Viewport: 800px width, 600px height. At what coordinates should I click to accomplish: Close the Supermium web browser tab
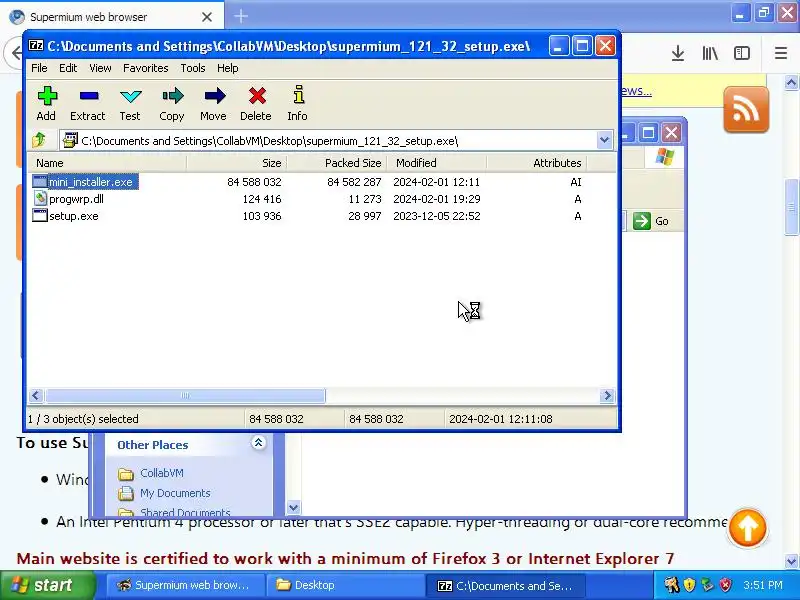[x=207, y=17]
